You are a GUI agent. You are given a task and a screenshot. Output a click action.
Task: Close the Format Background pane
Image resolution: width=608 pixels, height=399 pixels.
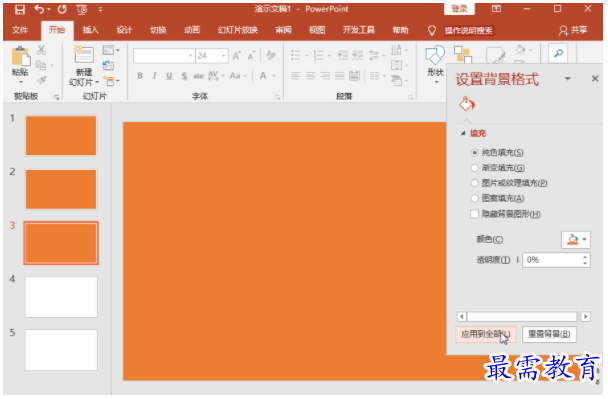point(595,79)
